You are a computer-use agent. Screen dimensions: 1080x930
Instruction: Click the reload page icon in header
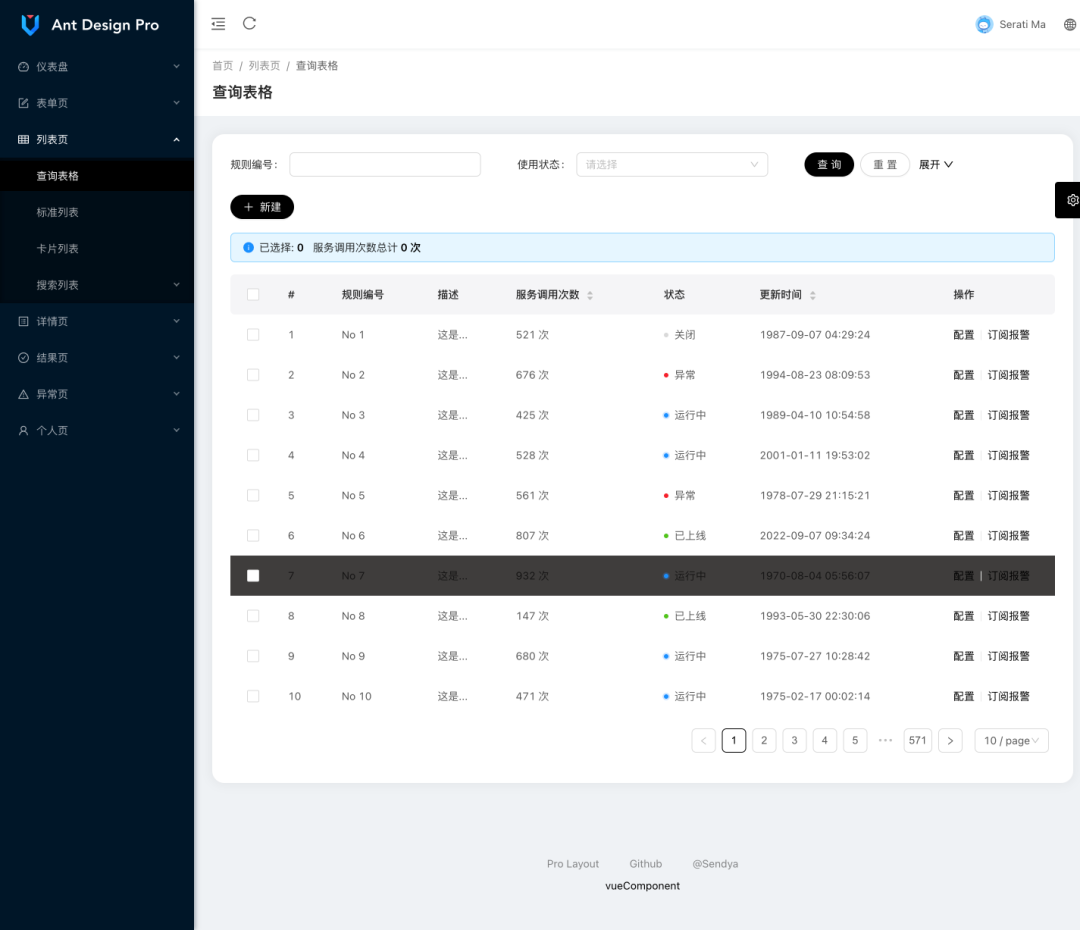[249, 23]
